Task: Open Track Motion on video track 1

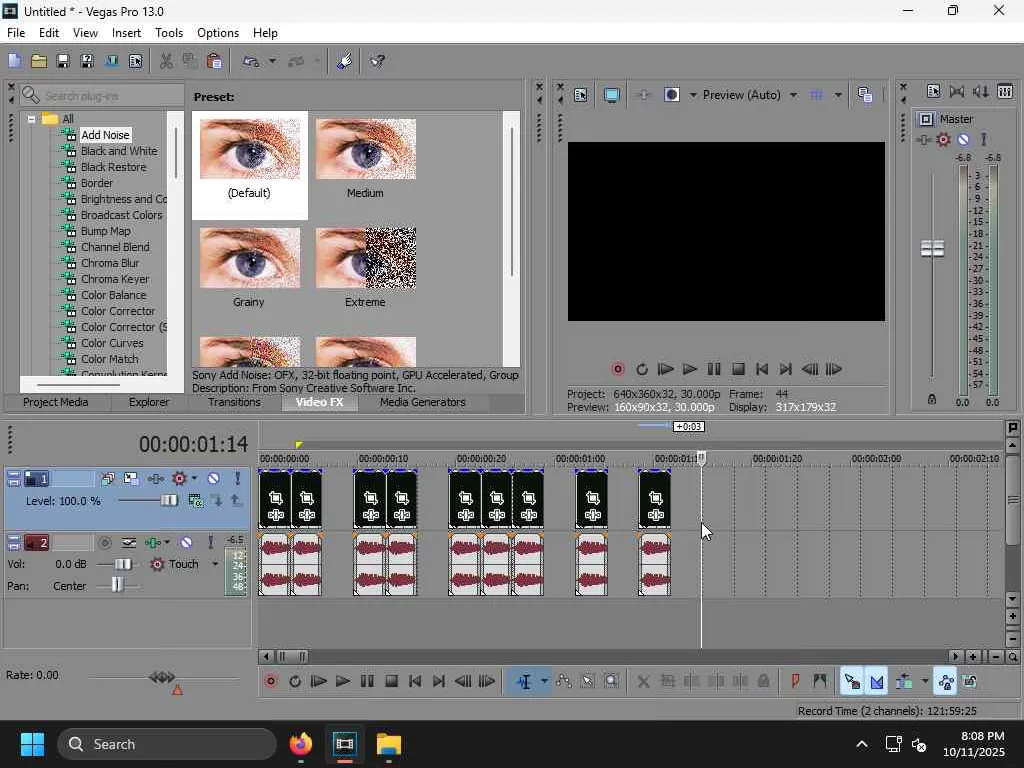Action: [132, 479]
